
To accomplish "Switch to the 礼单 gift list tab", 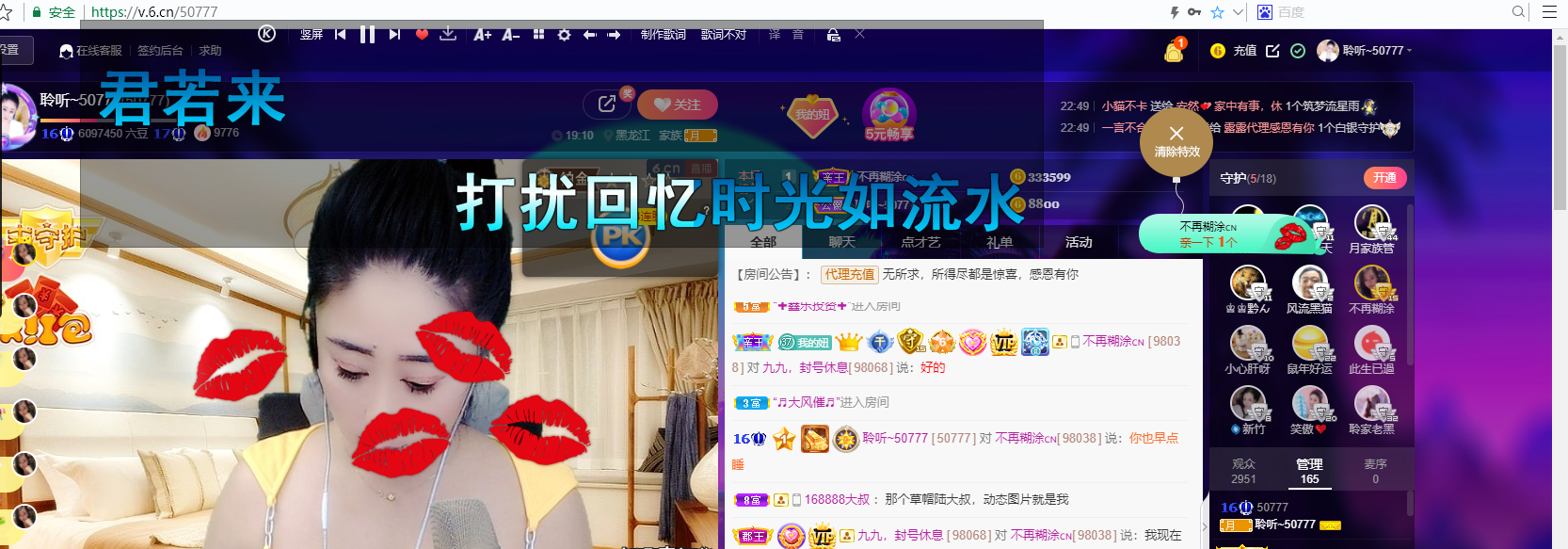I will point(1000,242).
